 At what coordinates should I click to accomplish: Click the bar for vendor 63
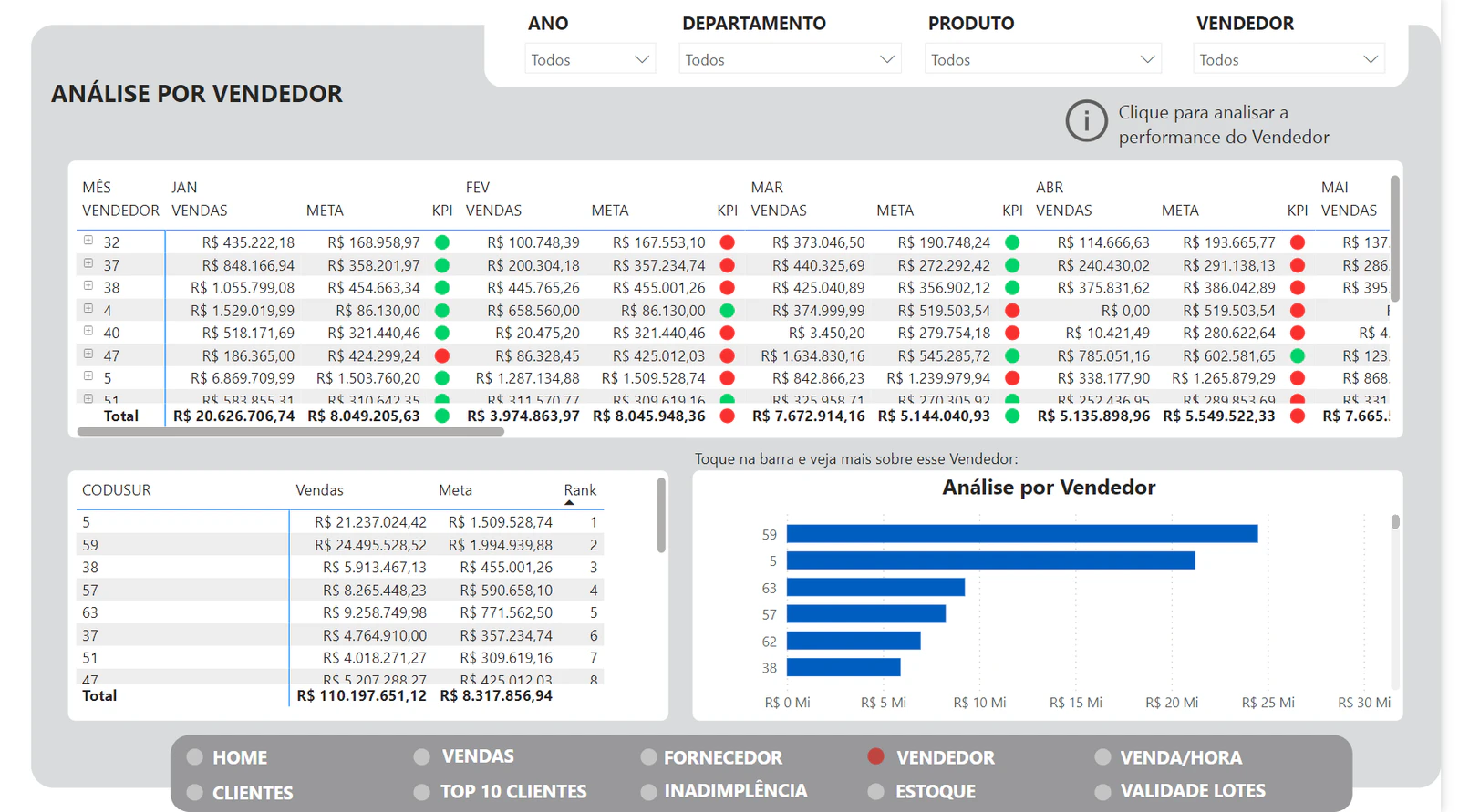pos(875,588)
